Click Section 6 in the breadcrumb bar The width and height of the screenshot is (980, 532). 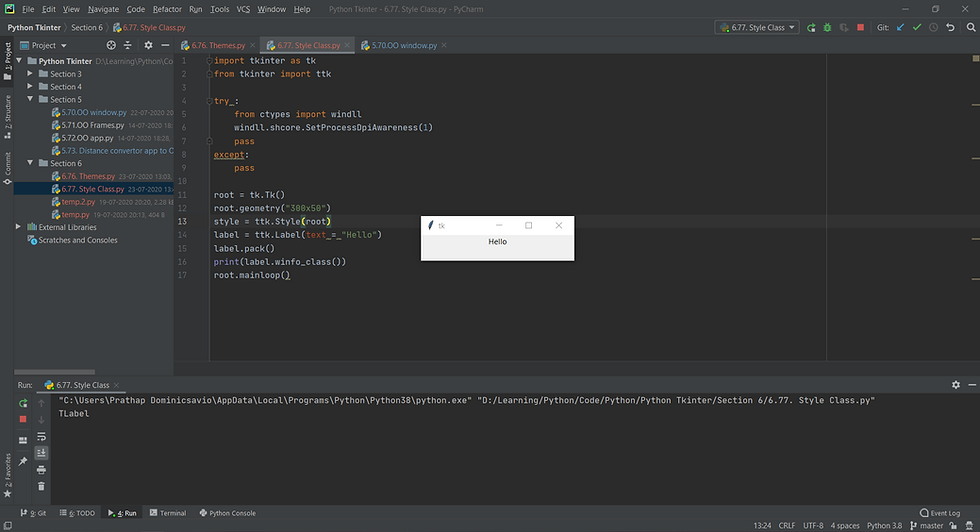(87, 28)
